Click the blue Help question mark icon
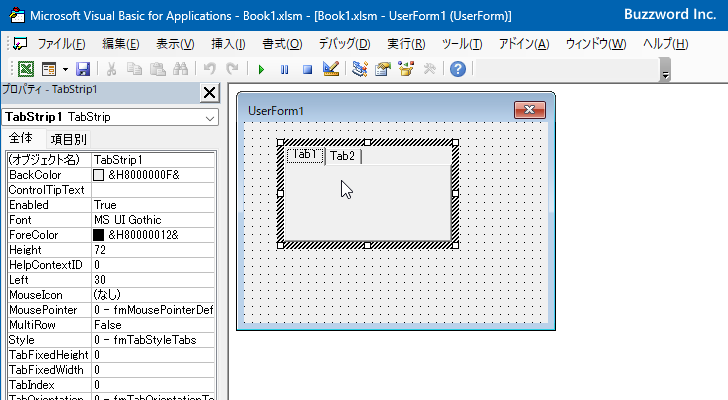The image size is (728, 400). pos(457,69)
